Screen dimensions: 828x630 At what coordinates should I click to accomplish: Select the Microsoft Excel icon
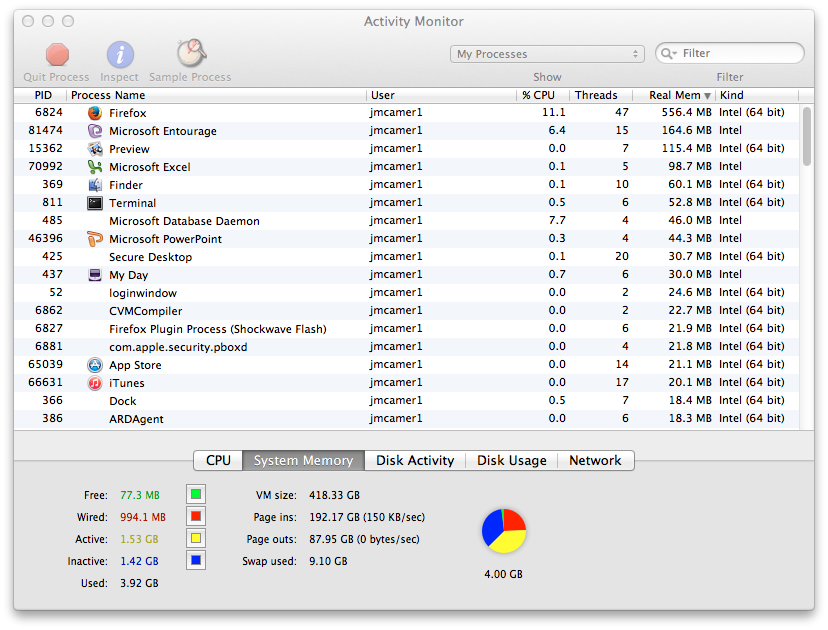95,167
